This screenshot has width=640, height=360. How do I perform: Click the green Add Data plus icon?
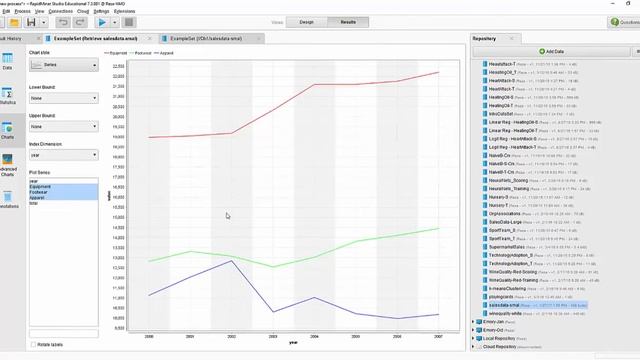pyautogui.click(x=542, y=51)
